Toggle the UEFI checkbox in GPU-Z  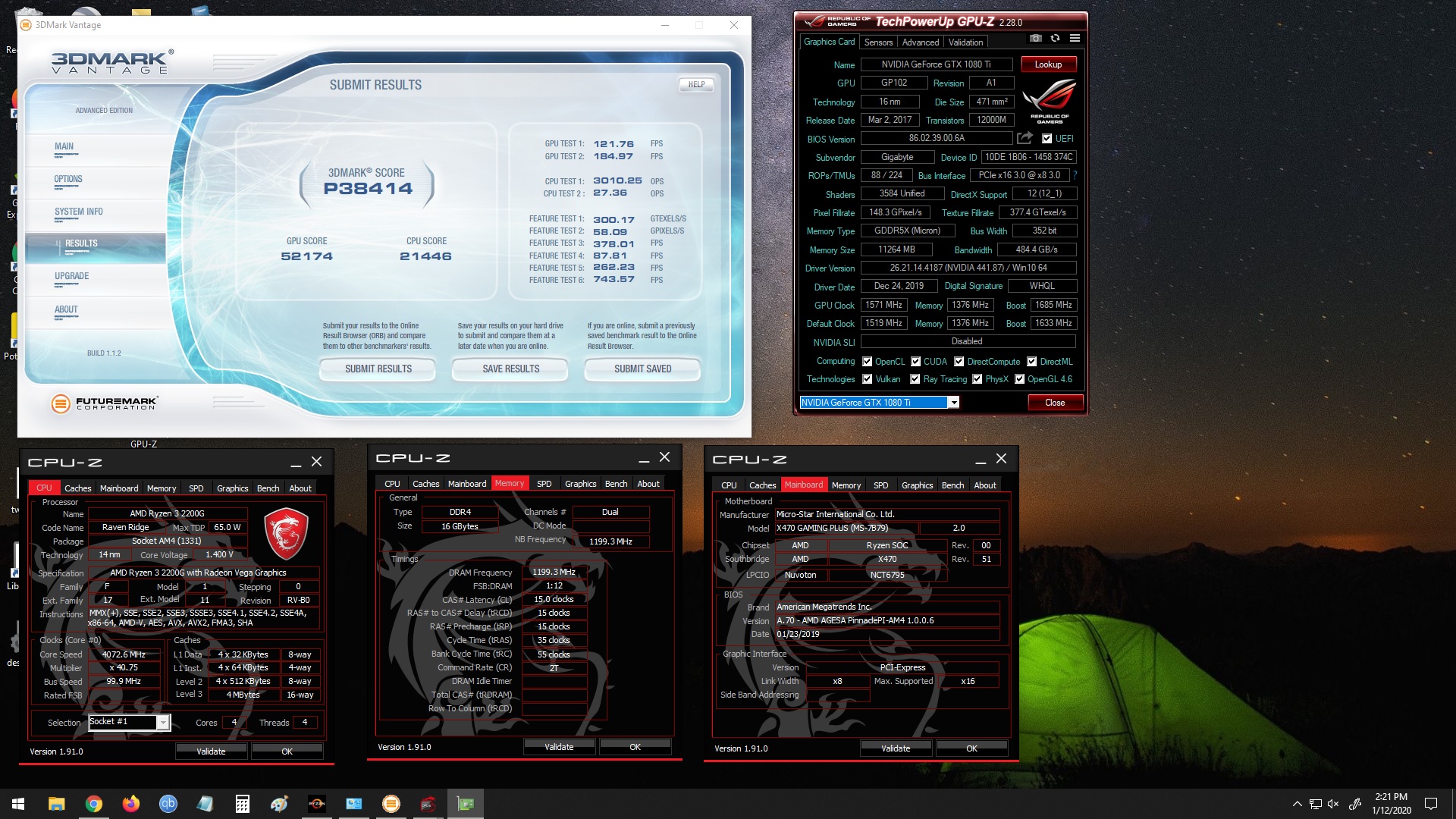(x=1046, y=139)
